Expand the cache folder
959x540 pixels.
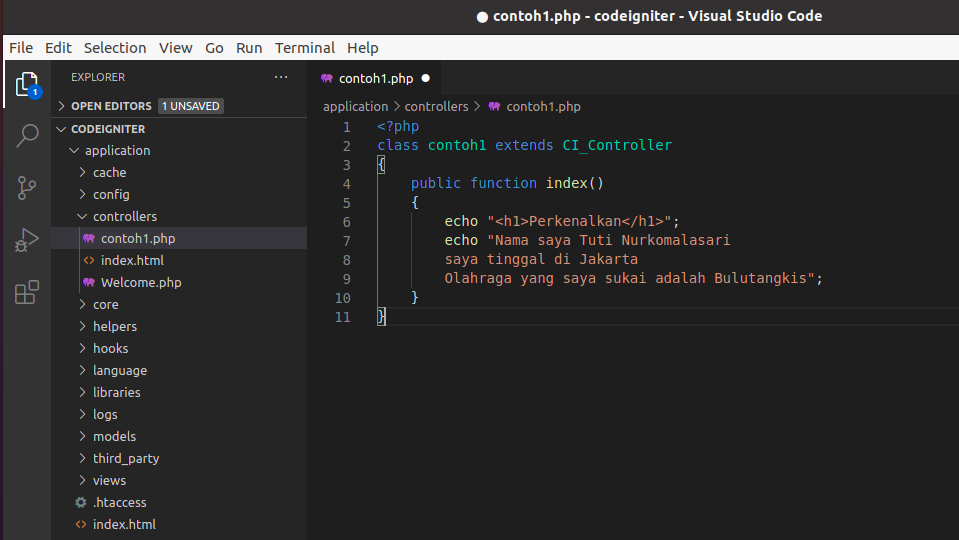coord(83,172)
